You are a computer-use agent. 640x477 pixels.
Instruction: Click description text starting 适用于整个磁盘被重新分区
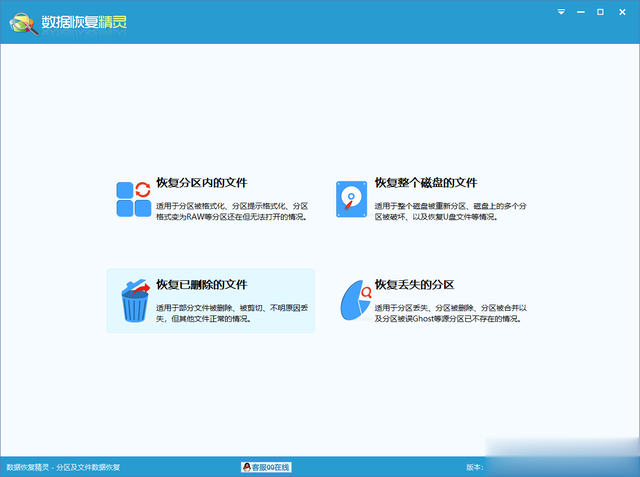tap(451, 211)
